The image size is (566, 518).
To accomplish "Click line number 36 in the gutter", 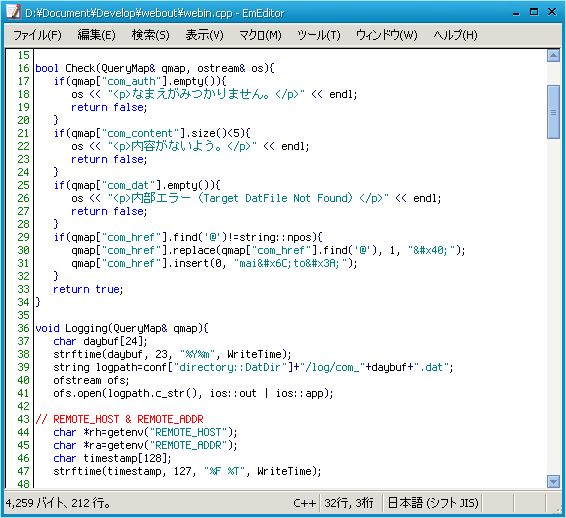I will point(23,328).
